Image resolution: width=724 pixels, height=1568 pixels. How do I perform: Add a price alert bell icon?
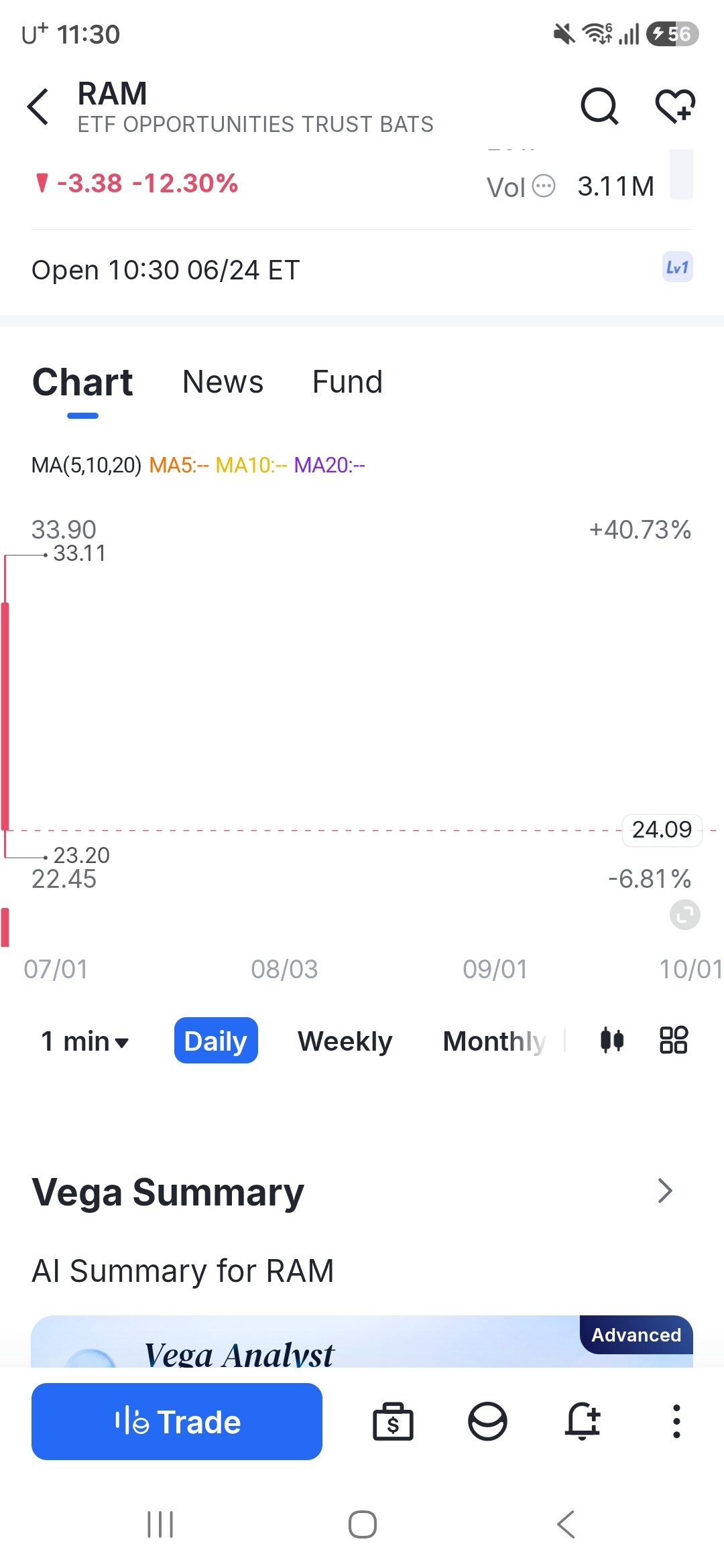coord(582,1421)
